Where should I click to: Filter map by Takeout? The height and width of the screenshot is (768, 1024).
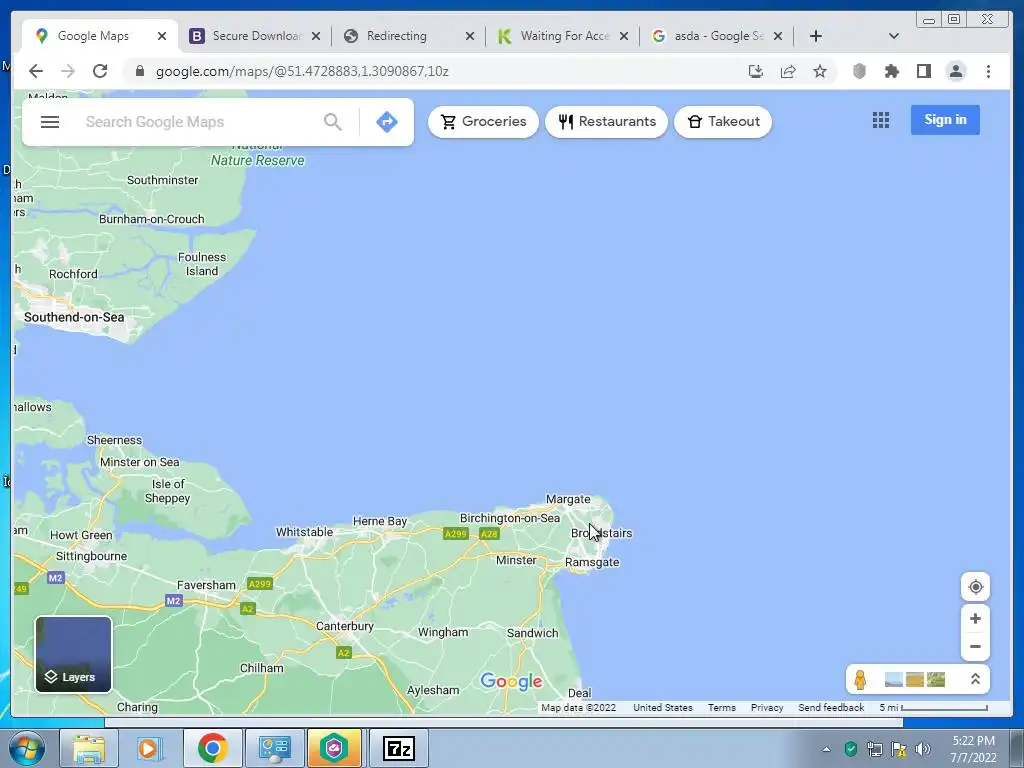click(x=723, y=121)
